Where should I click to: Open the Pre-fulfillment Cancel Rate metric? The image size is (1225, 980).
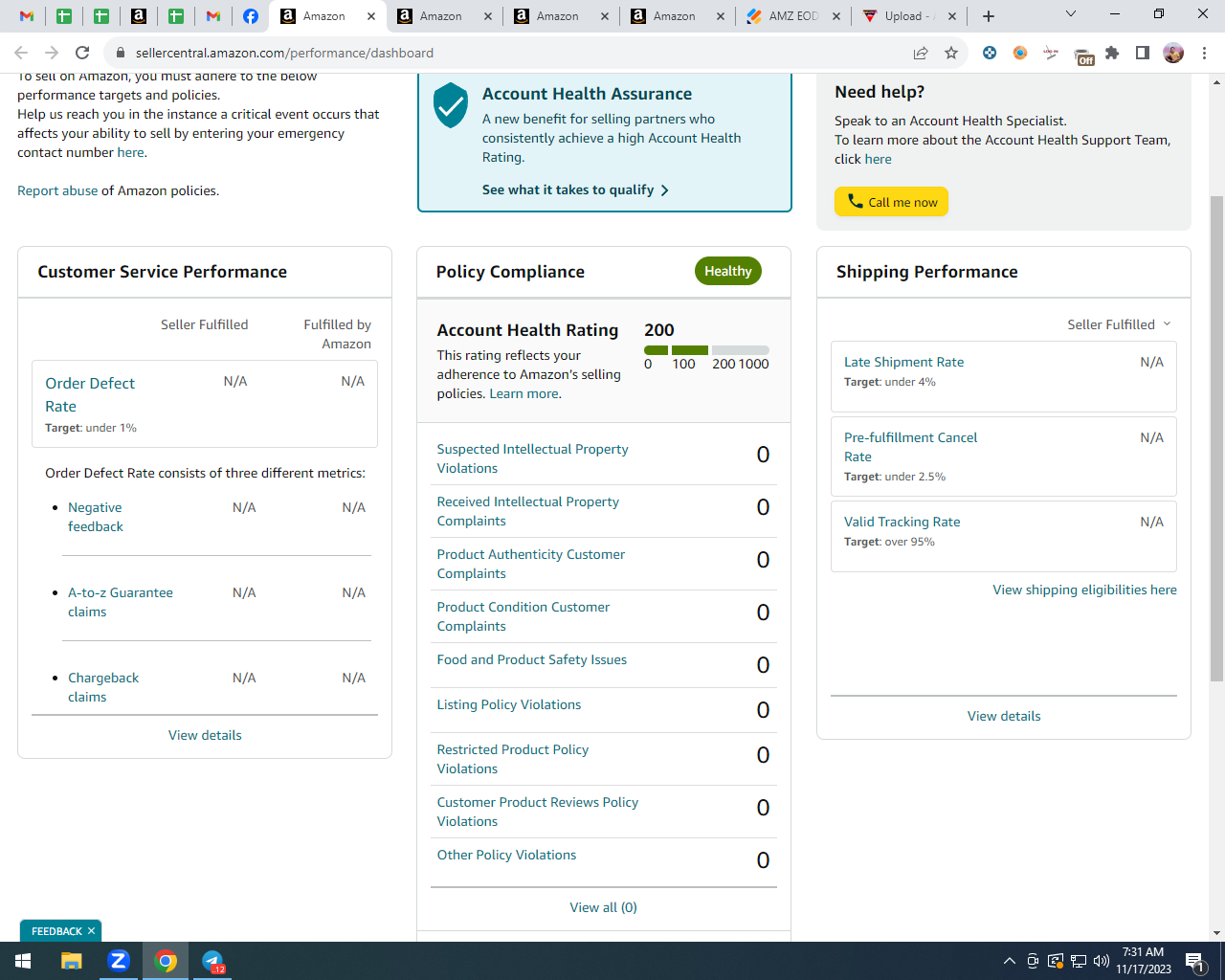point(910,447)
